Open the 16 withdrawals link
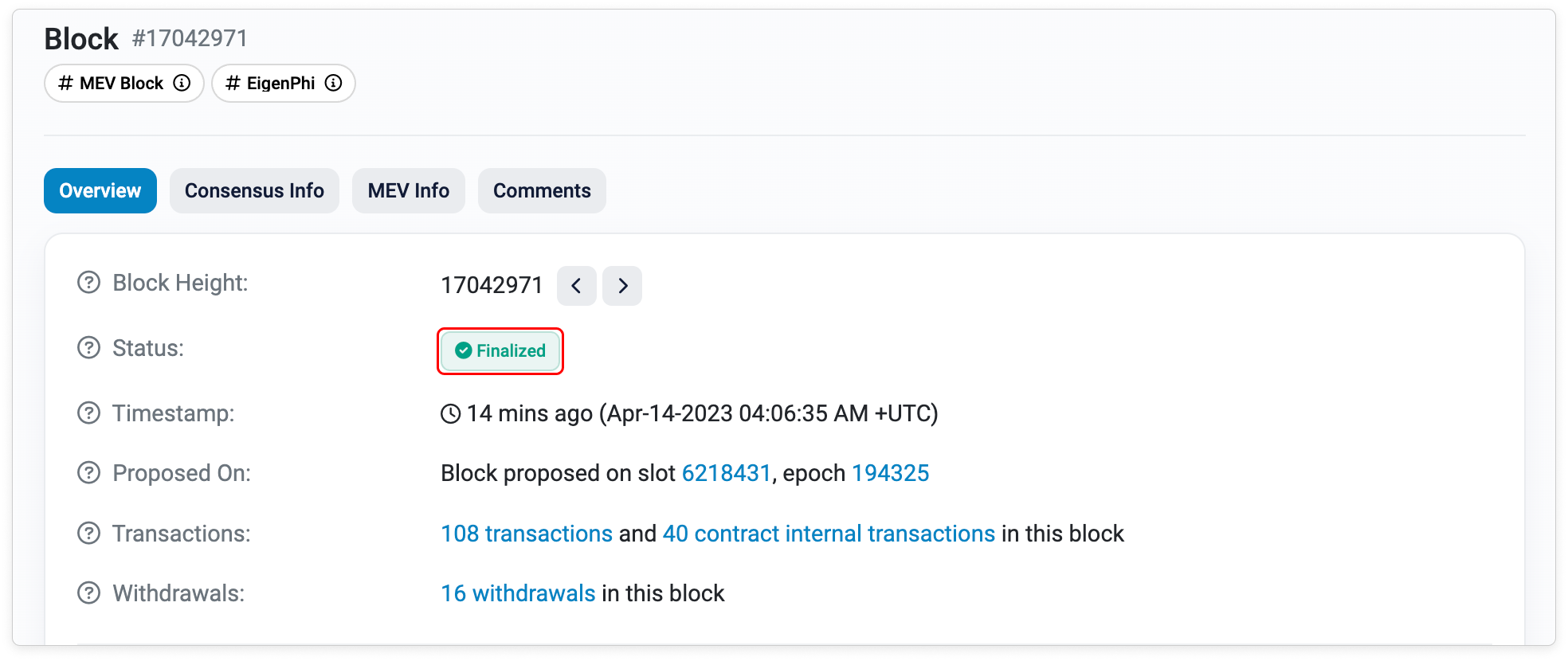The image size is (1568, 661). tap(518, 593)
